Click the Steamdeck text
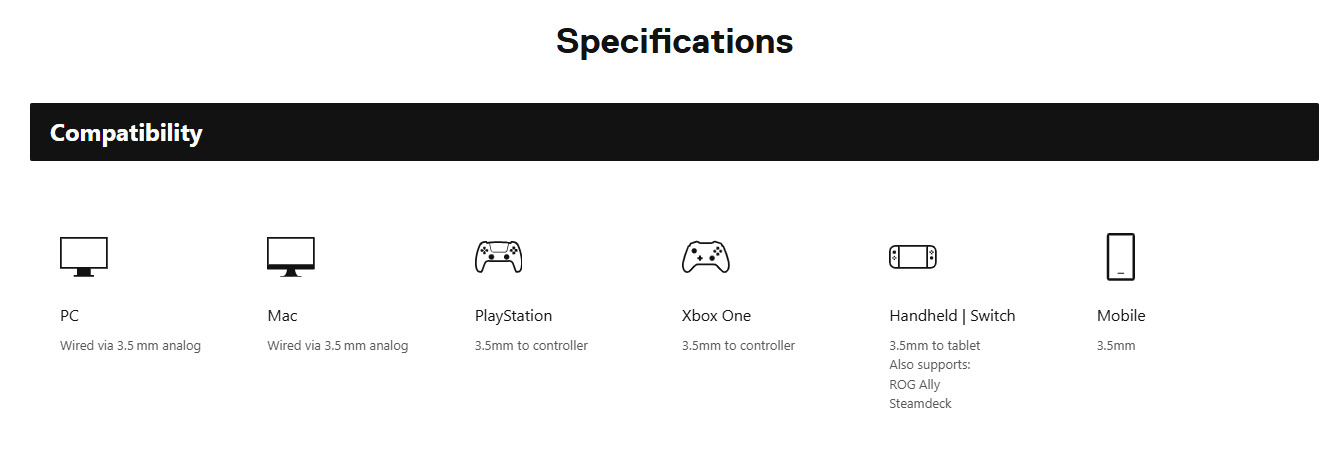The width and height of the screenshot is (1341, 454). click(x=920, y=404)
